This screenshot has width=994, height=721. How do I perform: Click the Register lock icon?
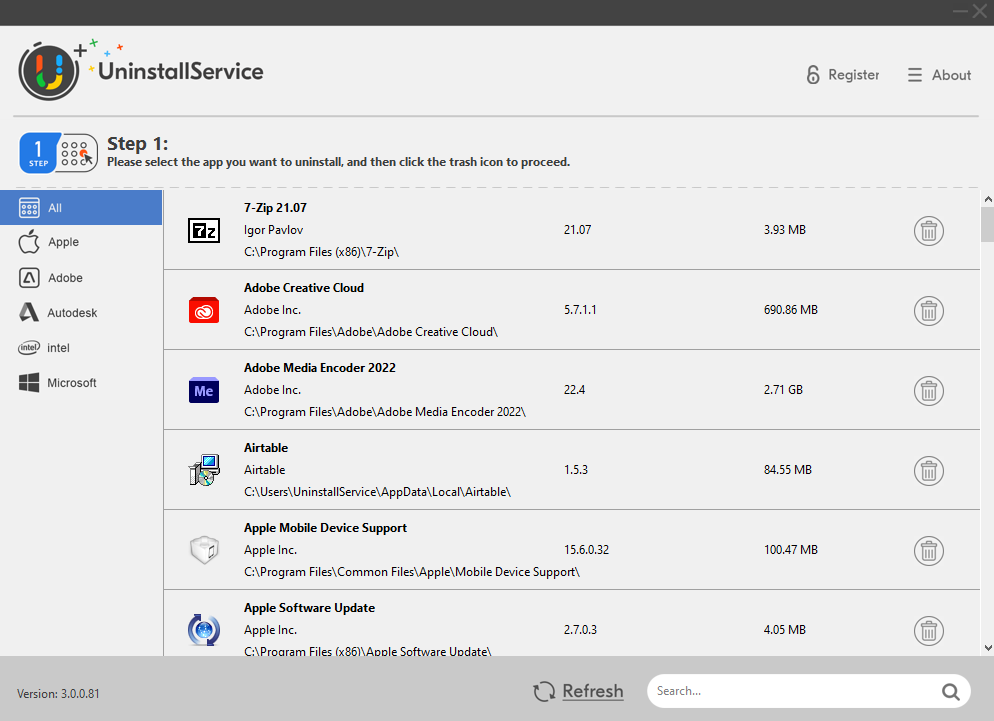813,75
